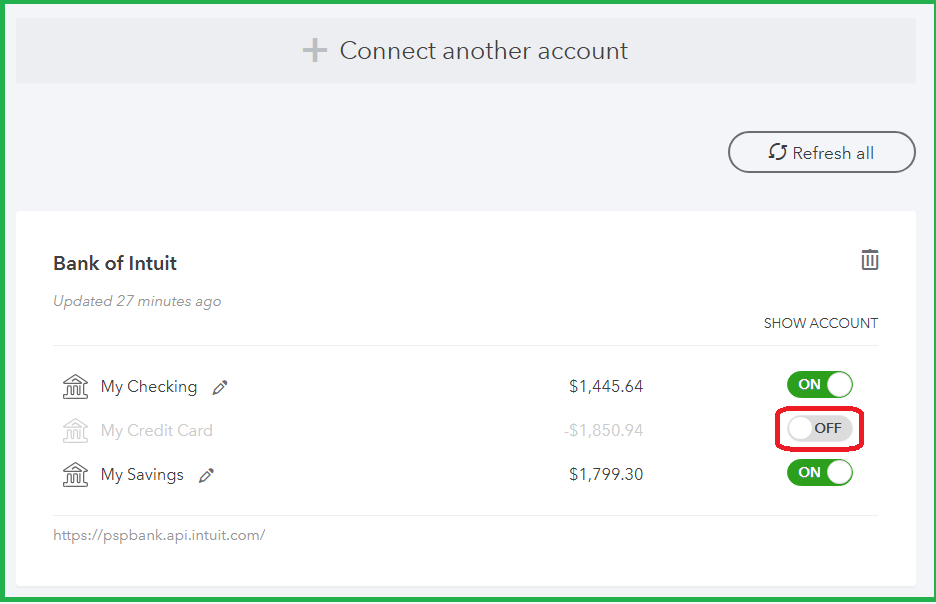Screen dimensions: 936x604
Task: Click the SHOW ACCOUNT column header
Action: pyautogui.click(x=821, y=323)
